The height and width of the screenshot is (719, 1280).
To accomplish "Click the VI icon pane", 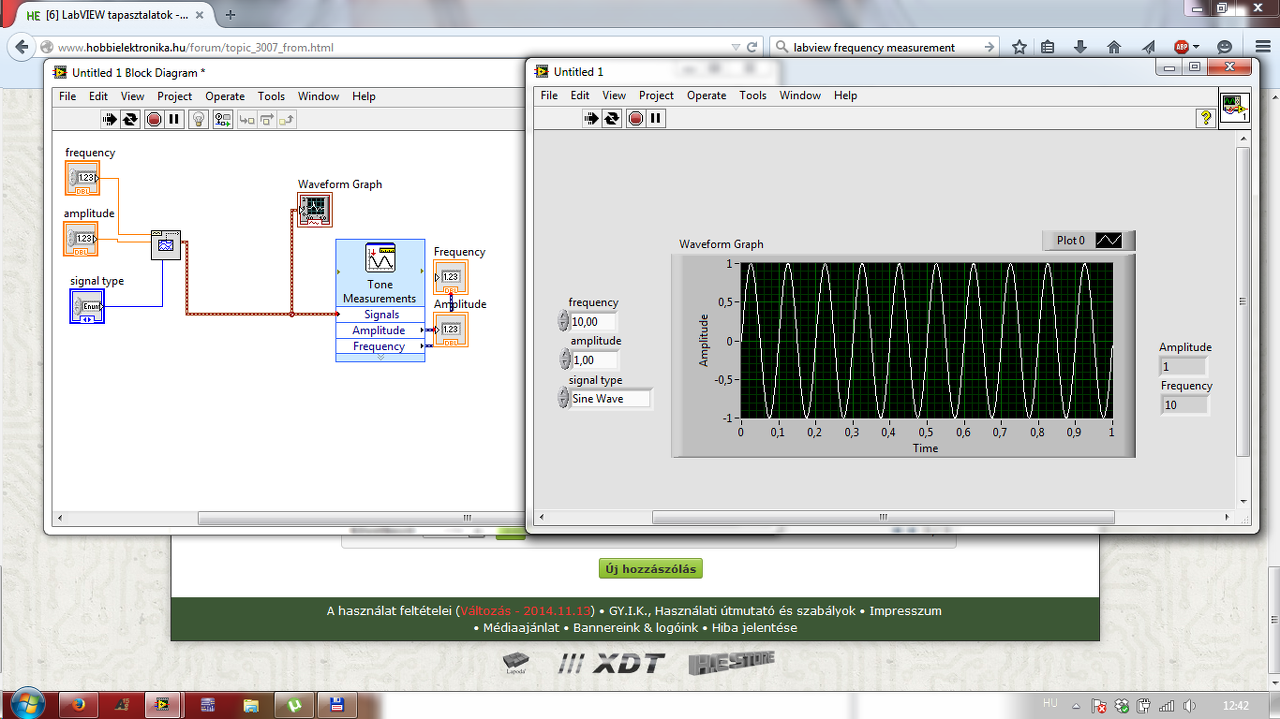I will click(1235, 108).
